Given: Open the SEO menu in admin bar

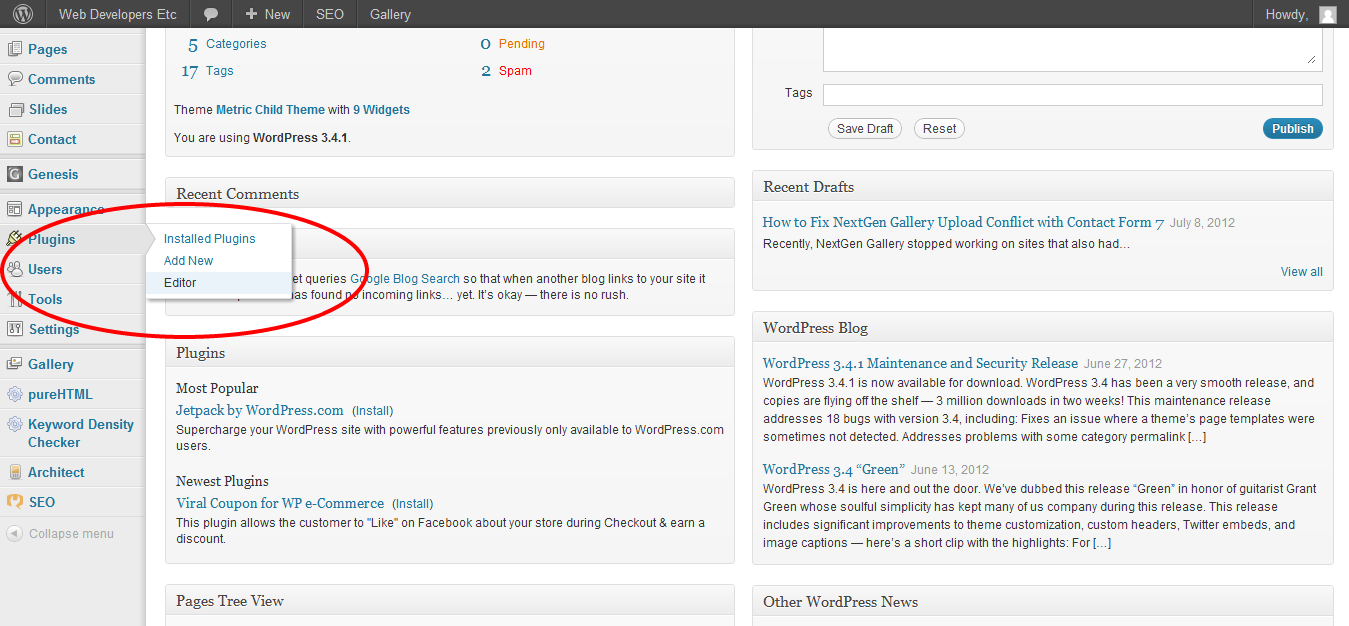Looking at the screenshot, I should pyautogui.click(x=330, y=14).
